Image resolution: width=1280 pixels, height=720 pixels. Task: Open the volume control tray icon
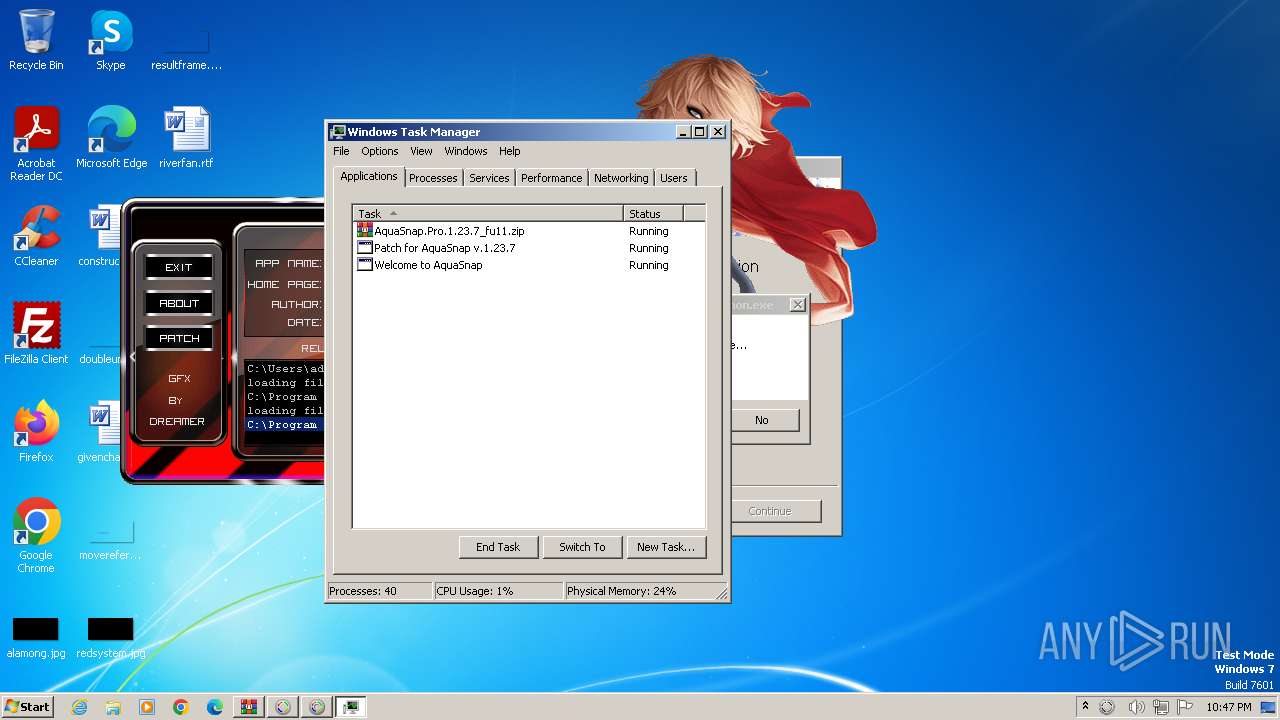coord(1136,707)
